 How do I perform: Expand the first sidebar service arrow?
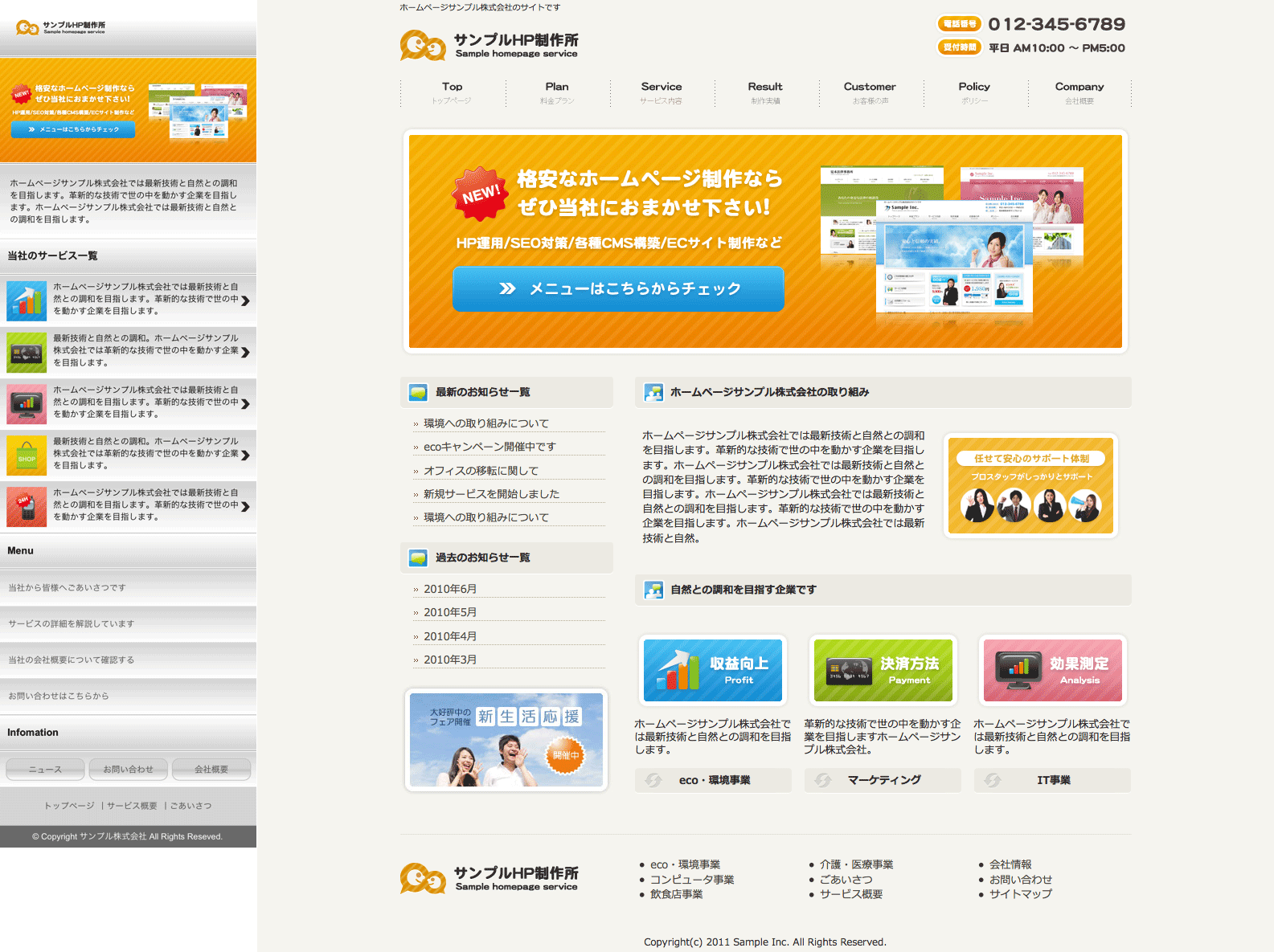(x=245, y=300)
